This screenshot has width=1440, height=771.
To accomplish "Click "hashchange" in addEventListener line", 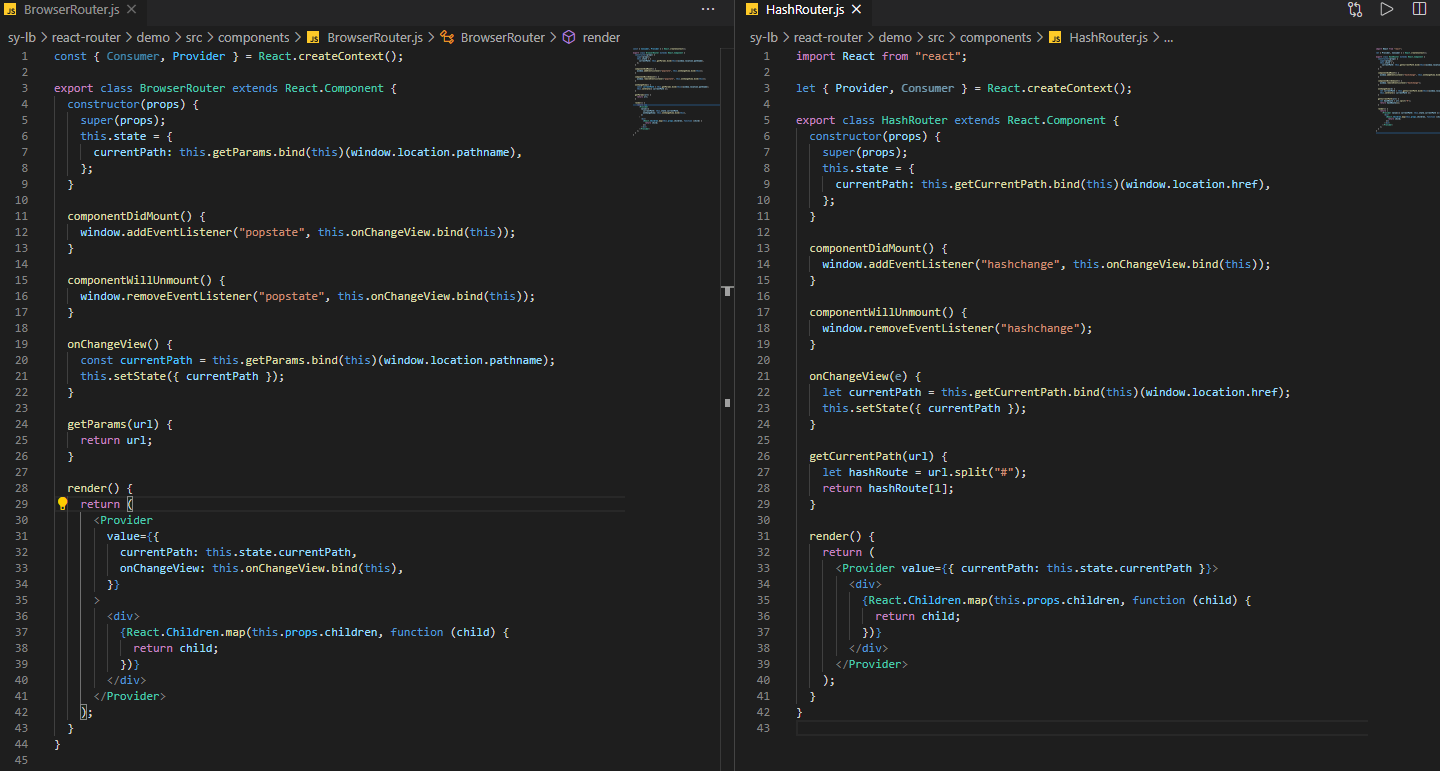I will click(1021, 264).
